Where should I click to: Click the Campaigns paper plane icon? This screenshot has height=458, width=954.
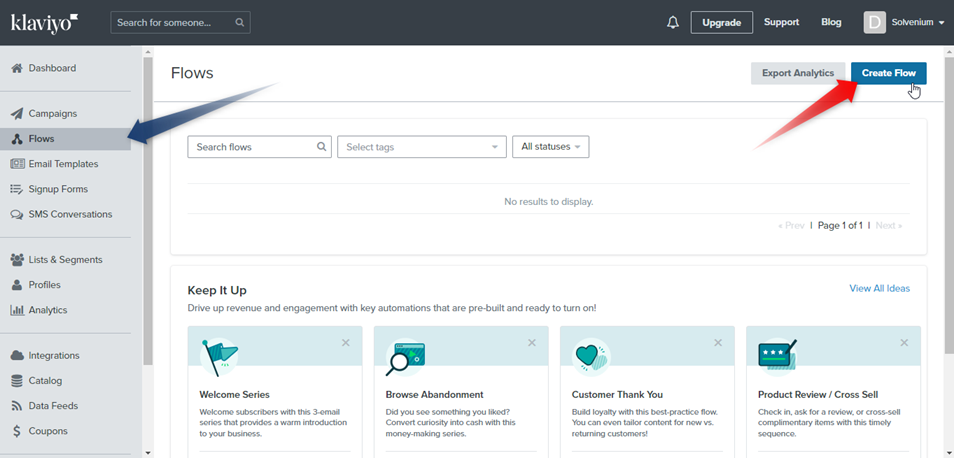[x=17, y=114]
